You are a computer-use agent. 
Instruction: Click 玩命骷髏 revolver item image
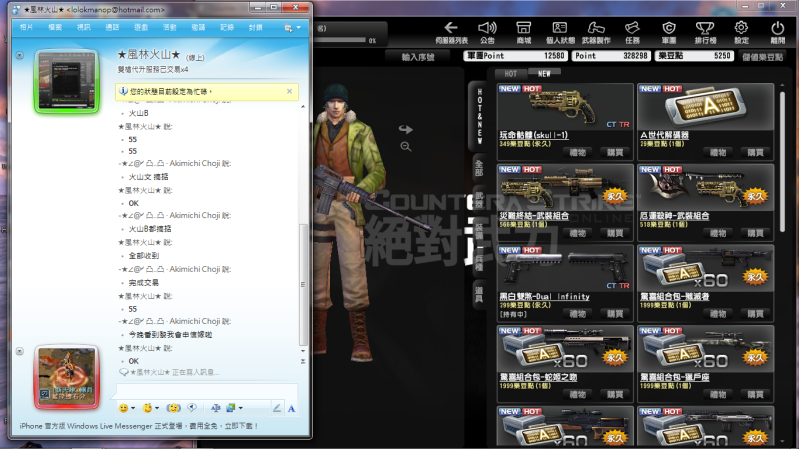tap(565, 107)
